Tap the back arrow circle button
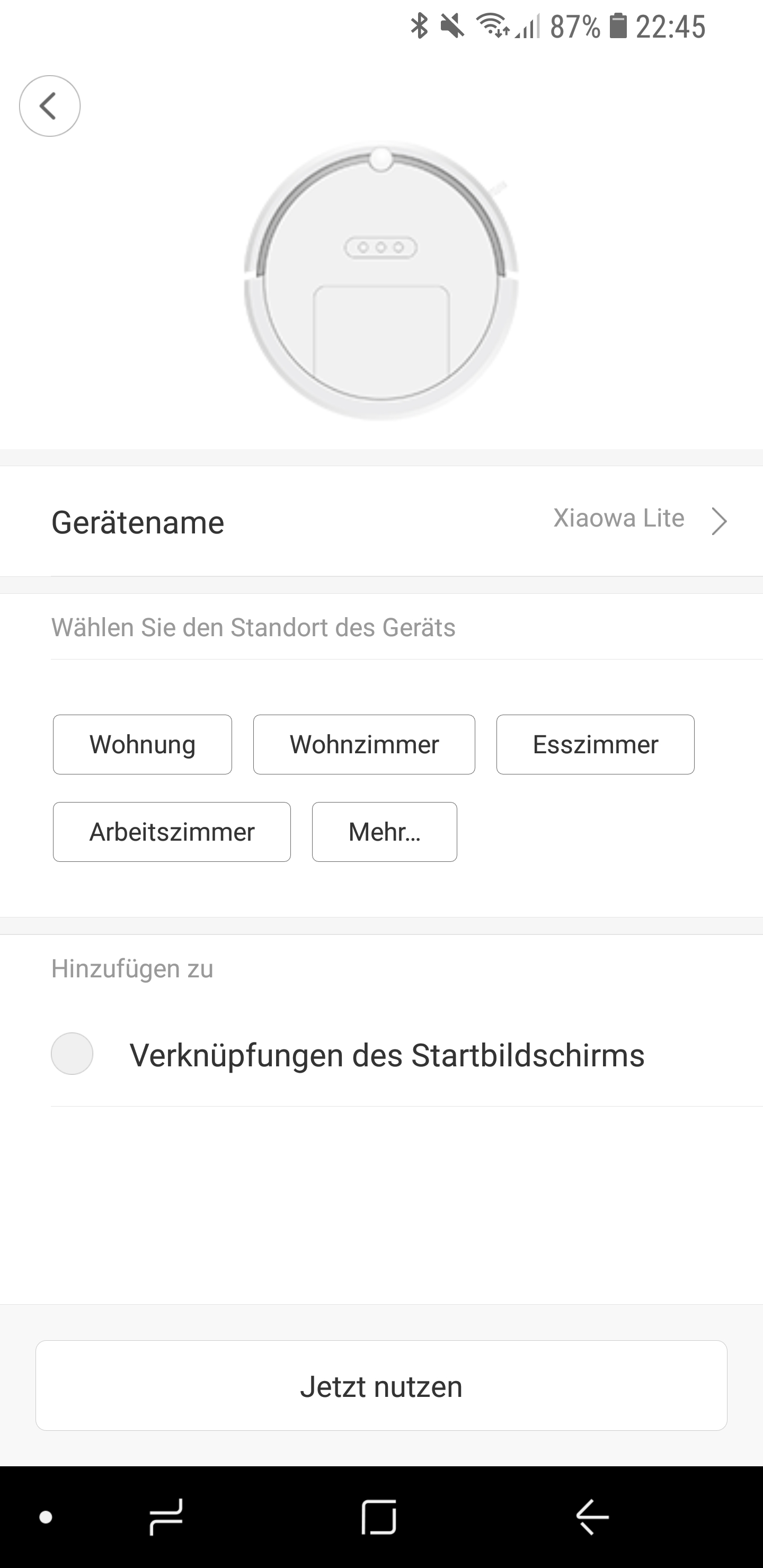Viewport: 763px width, 1568px height. click(49, 106)
